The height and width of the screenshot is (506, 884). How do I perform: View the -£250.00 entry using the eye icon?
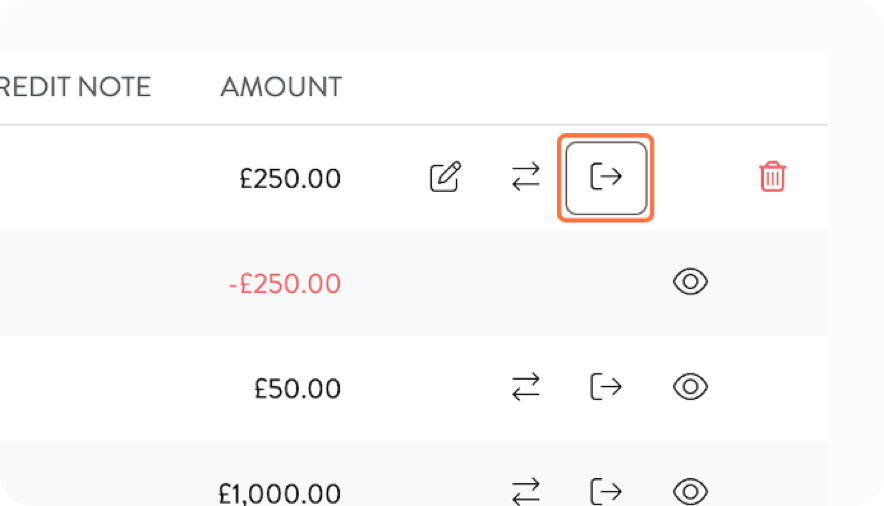690,283
